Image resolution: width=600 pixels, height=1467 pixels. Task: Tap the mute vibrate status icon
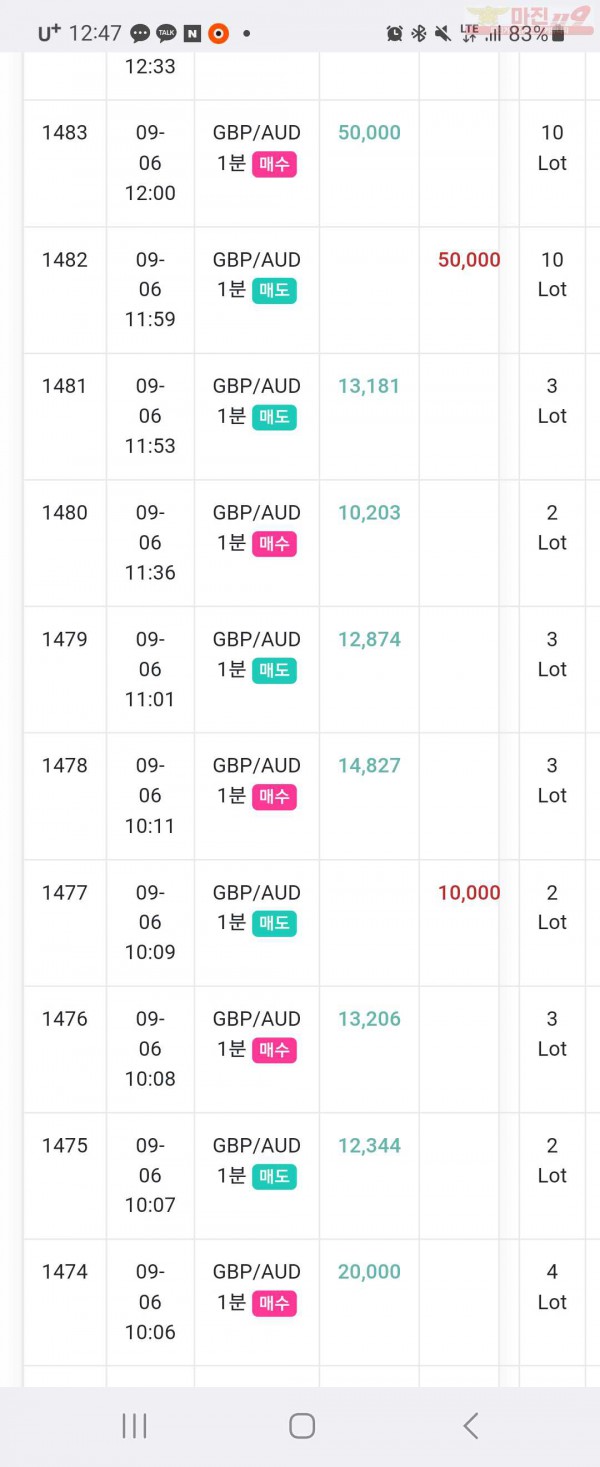pos(443,33)
